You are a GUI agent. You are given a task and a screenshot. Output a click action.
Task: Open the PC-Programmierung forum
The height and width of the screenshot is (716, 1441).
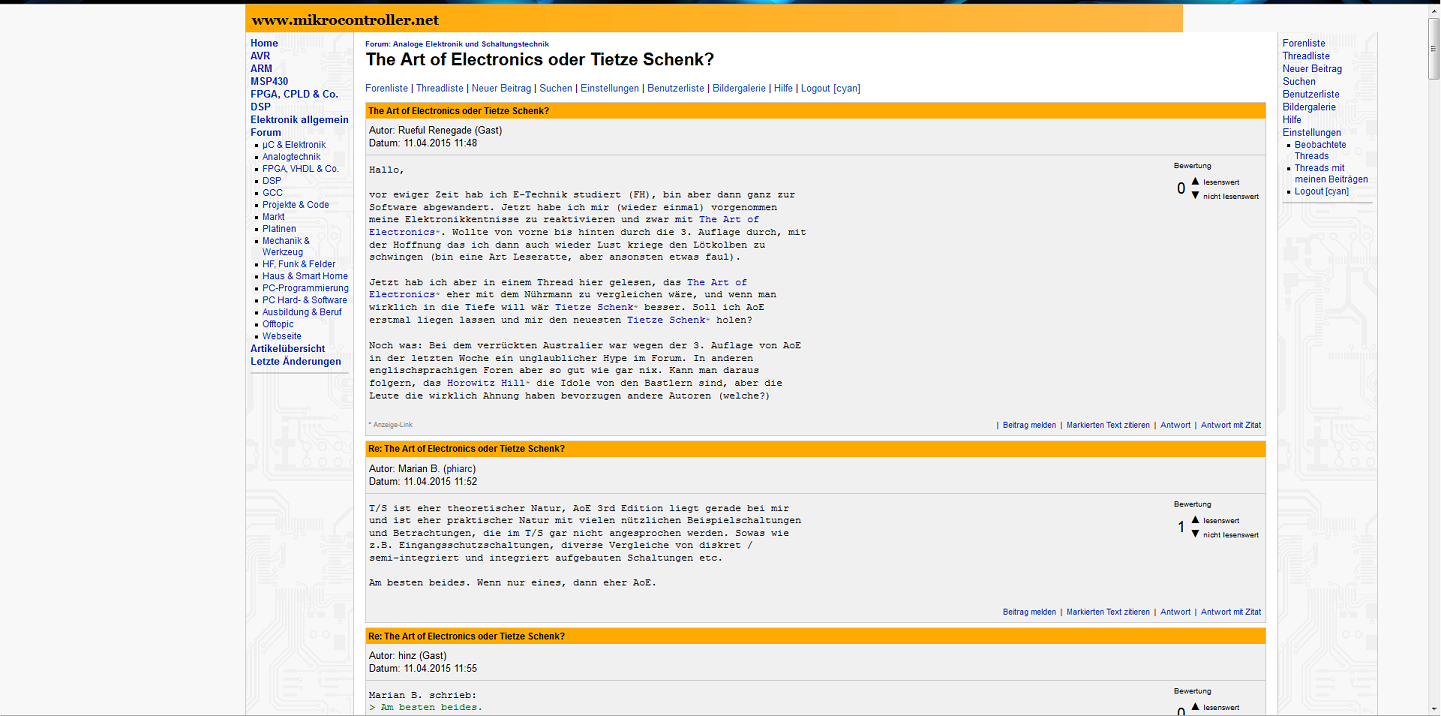(305, 288)
